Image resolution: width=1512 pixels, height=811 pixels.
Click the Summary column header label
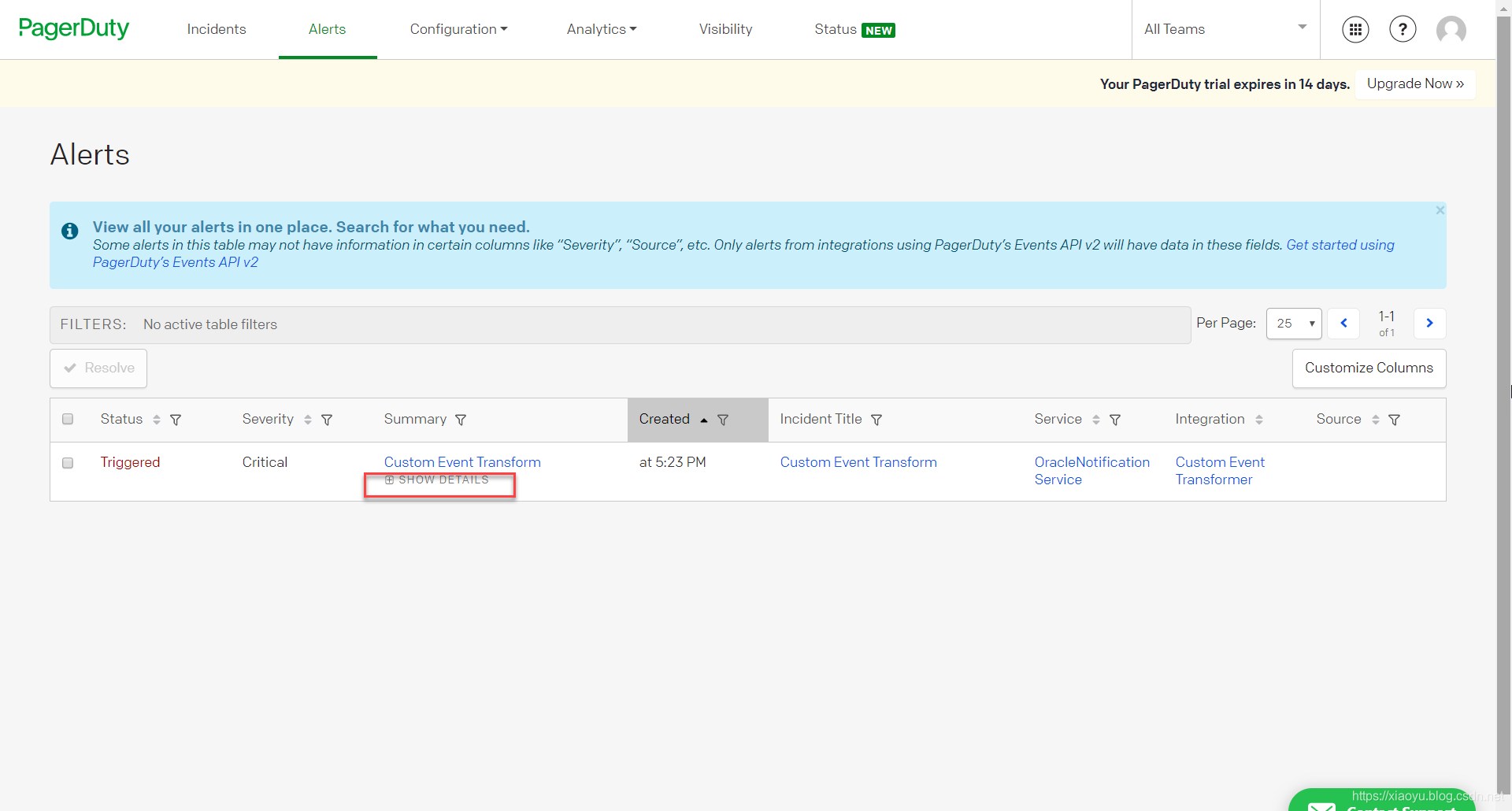(415, 419)
